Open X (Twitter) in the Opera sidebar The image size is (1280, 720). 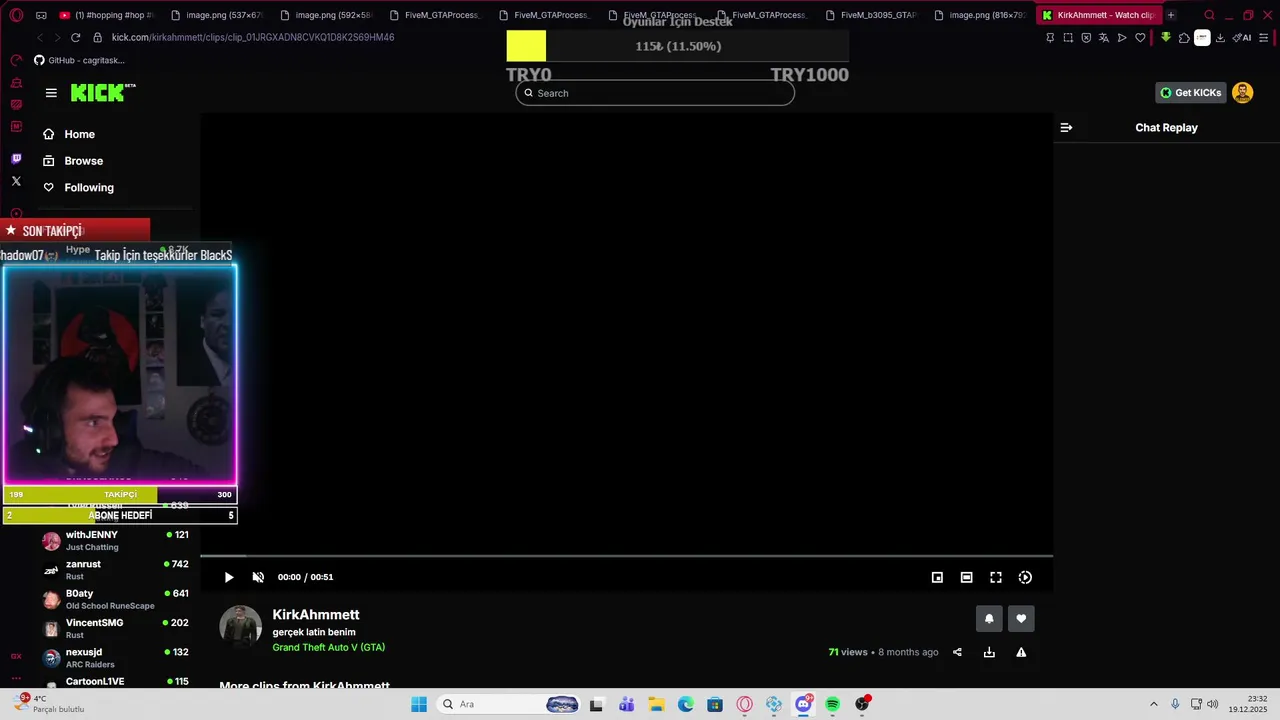pyautogui.click(x=16, y=181)
